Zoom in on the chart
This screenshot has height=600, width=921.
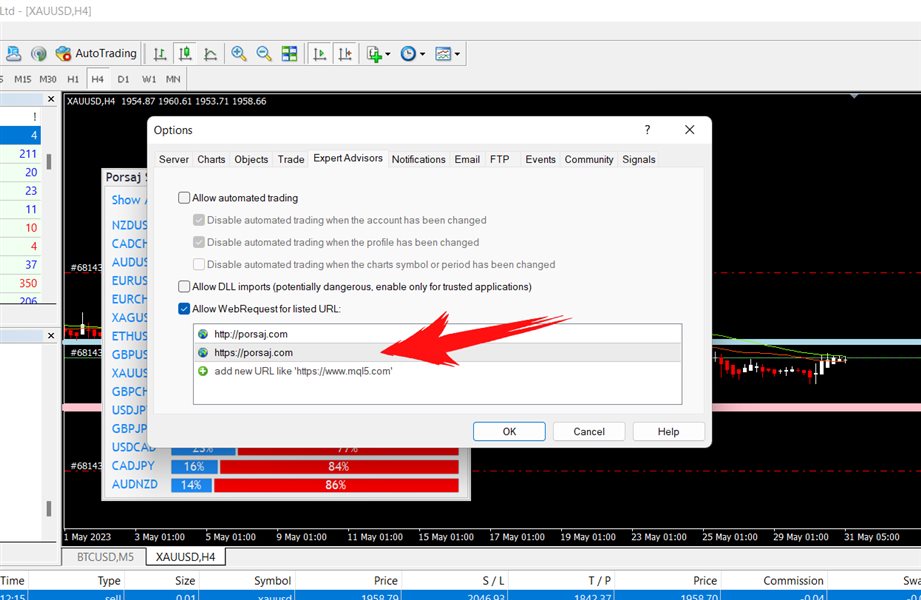239,54
